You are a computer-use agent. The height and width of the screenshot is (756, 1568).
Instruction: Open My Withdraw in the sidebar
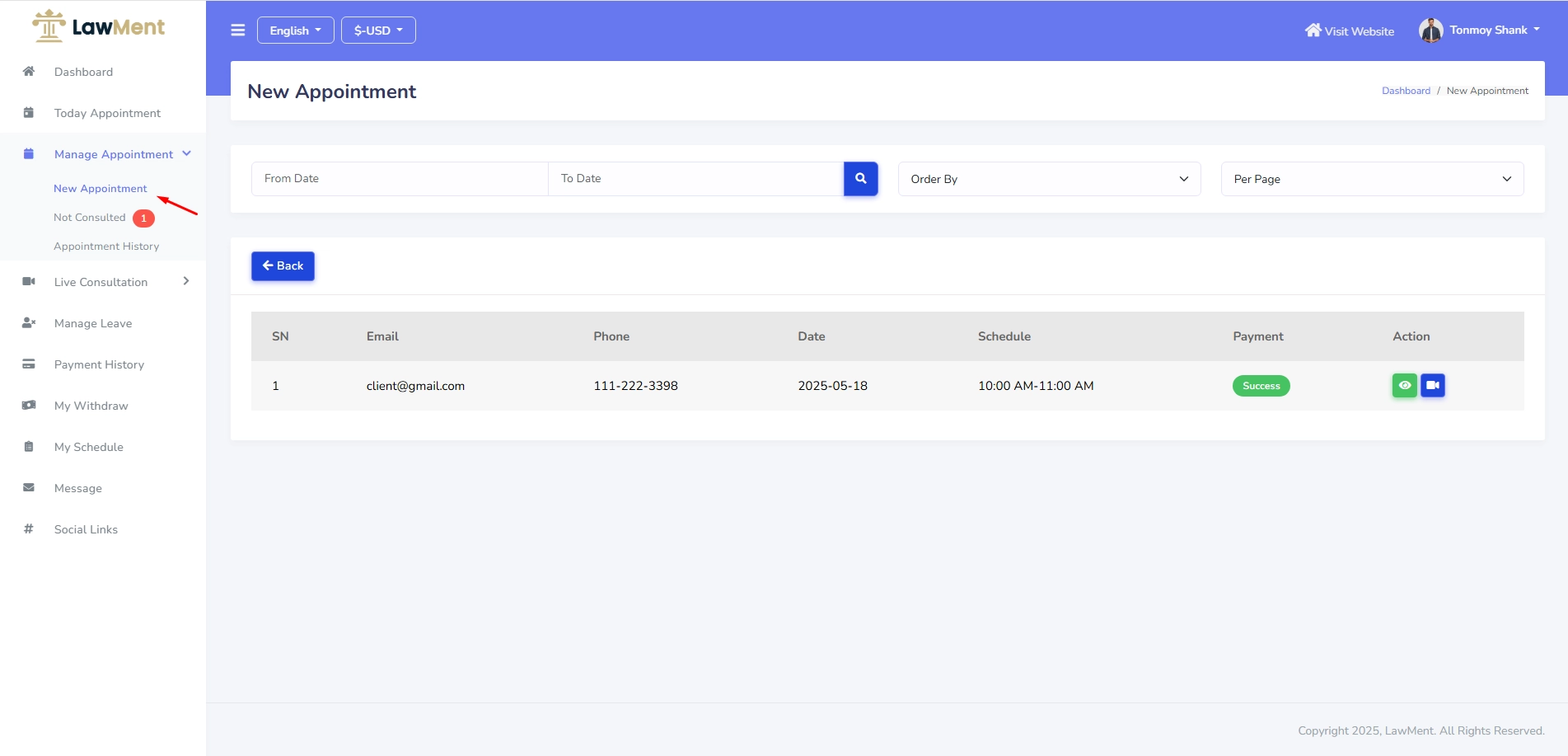91,406
